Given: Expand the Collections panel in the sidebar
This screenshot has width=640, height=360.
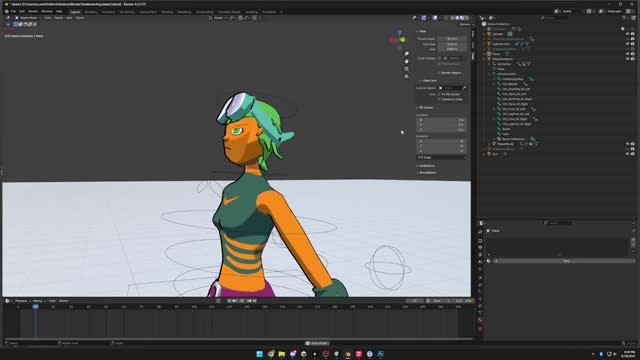Looking at the screenshot, I should point(426,166).
